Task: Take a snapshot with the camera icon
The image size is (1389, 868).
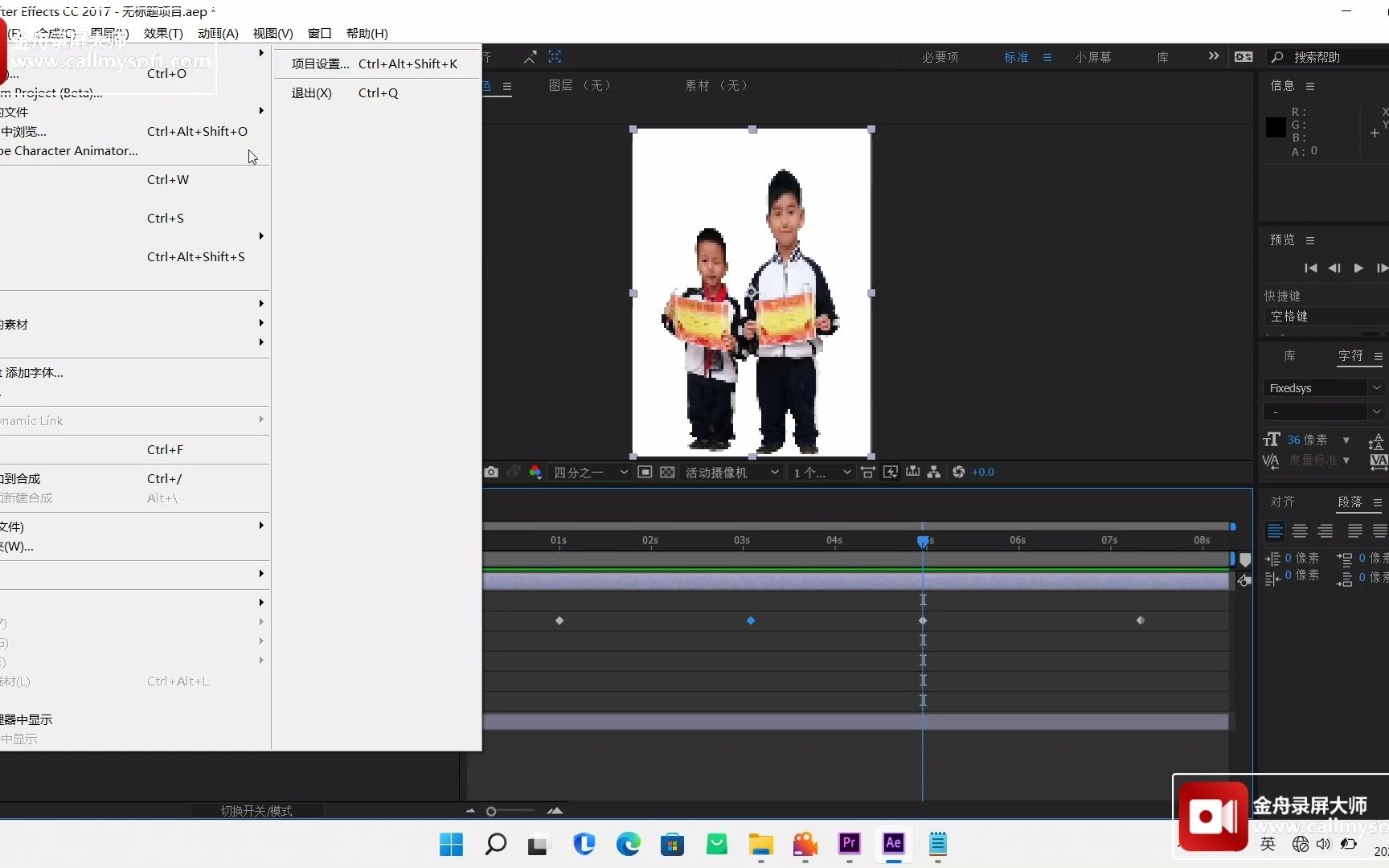Action: (x=491, y=472)
